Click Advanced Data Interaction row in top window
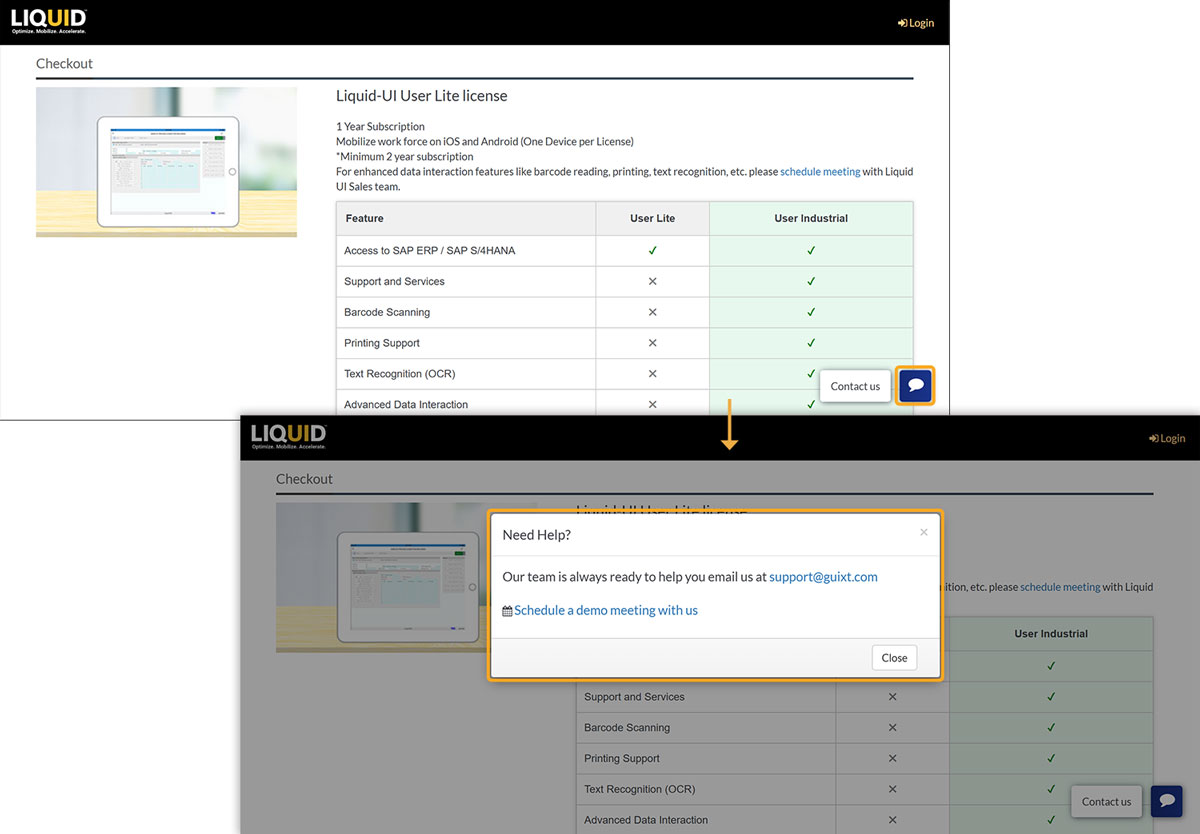Image resolution: width=1200 pixels, height=834 pixels. (x=625, y=404)
